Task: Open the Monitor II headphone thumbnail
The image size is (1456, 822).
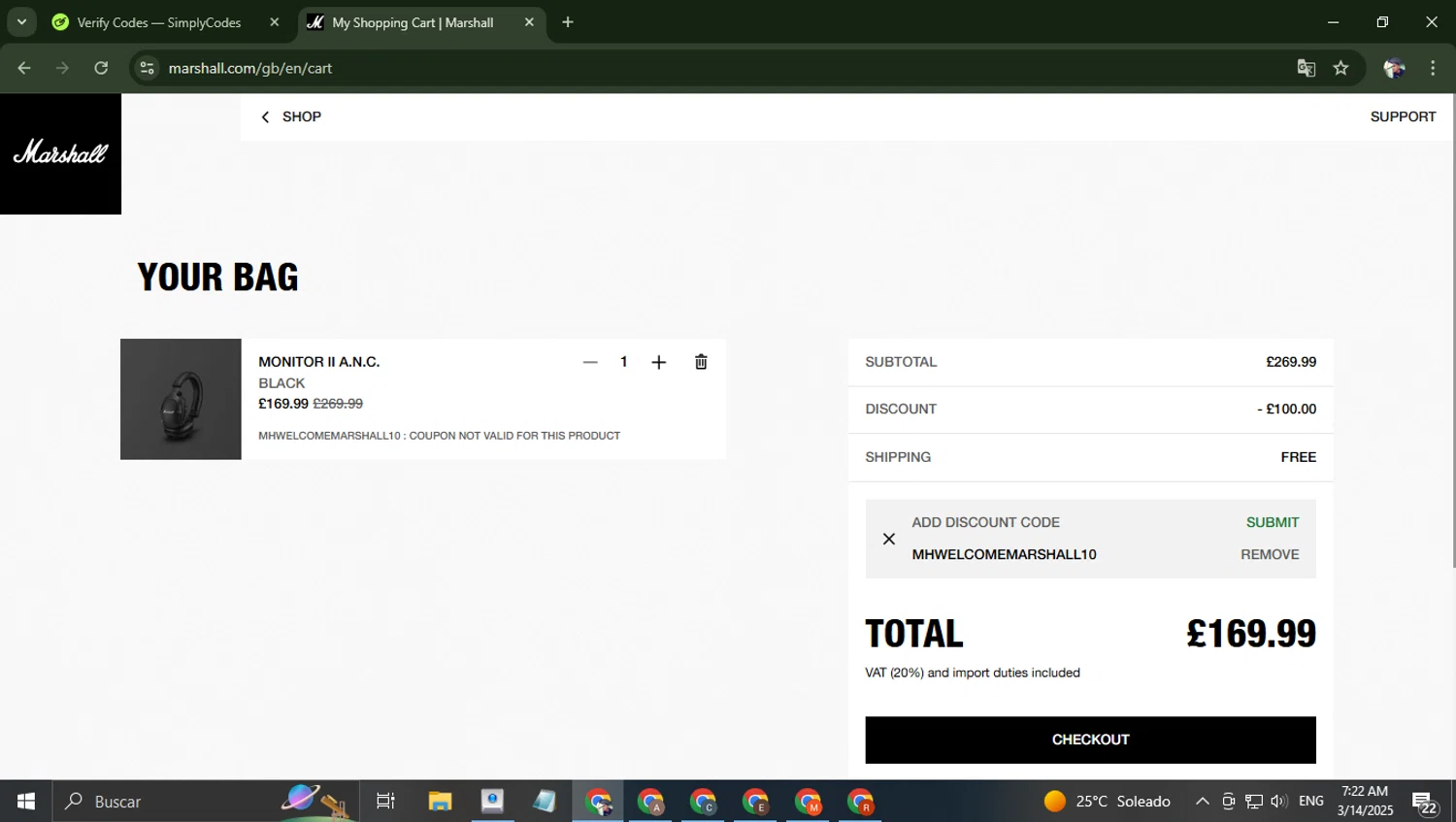Action: (181, 399)
